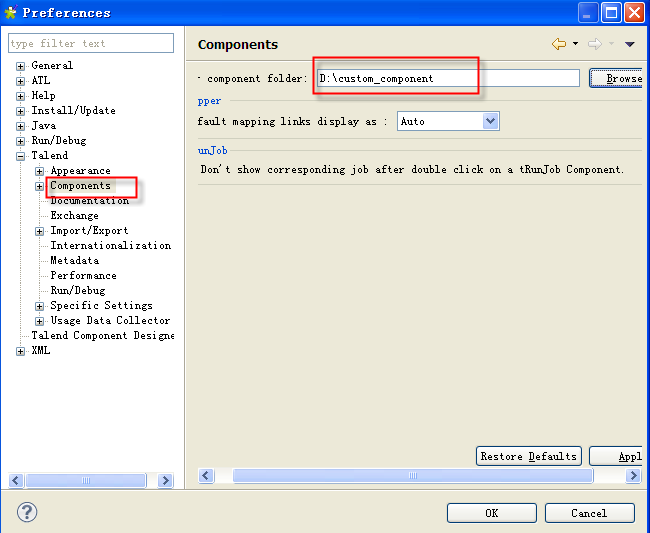Expand the Install/Update tree node
Screen dimensions: 650x533
tap(20, 111)
